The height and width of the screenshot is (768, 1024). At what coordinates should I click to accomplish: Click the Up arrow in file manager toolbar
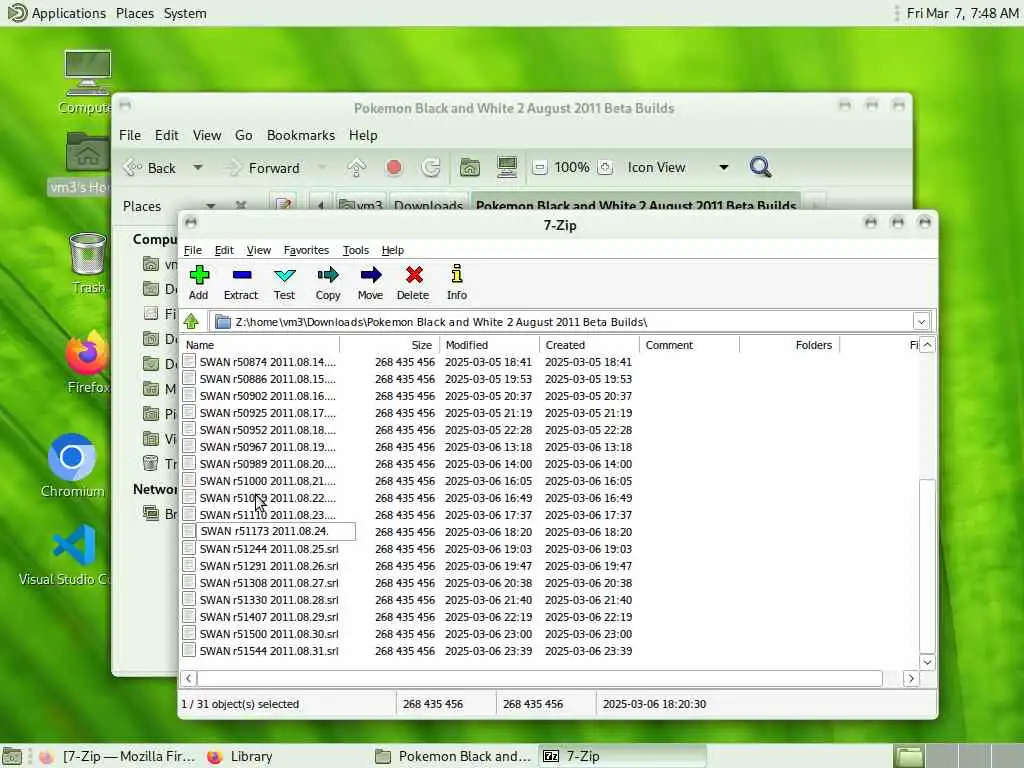pos(357,168)
